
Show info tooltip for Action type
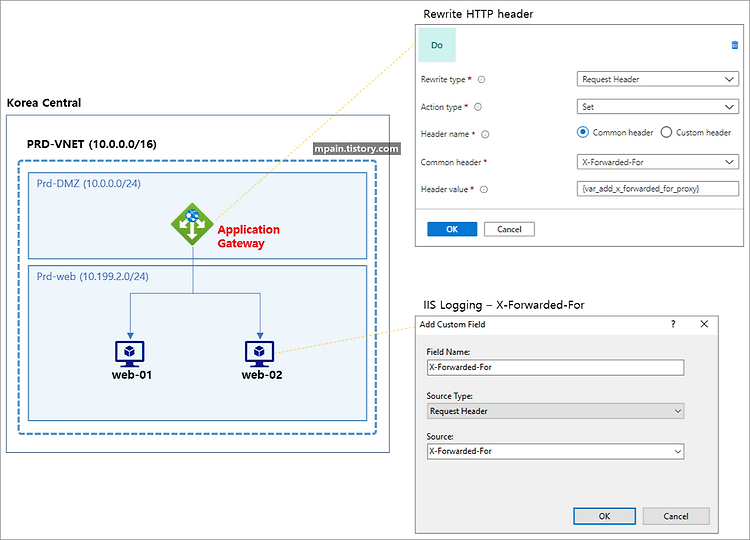[478, 107]
